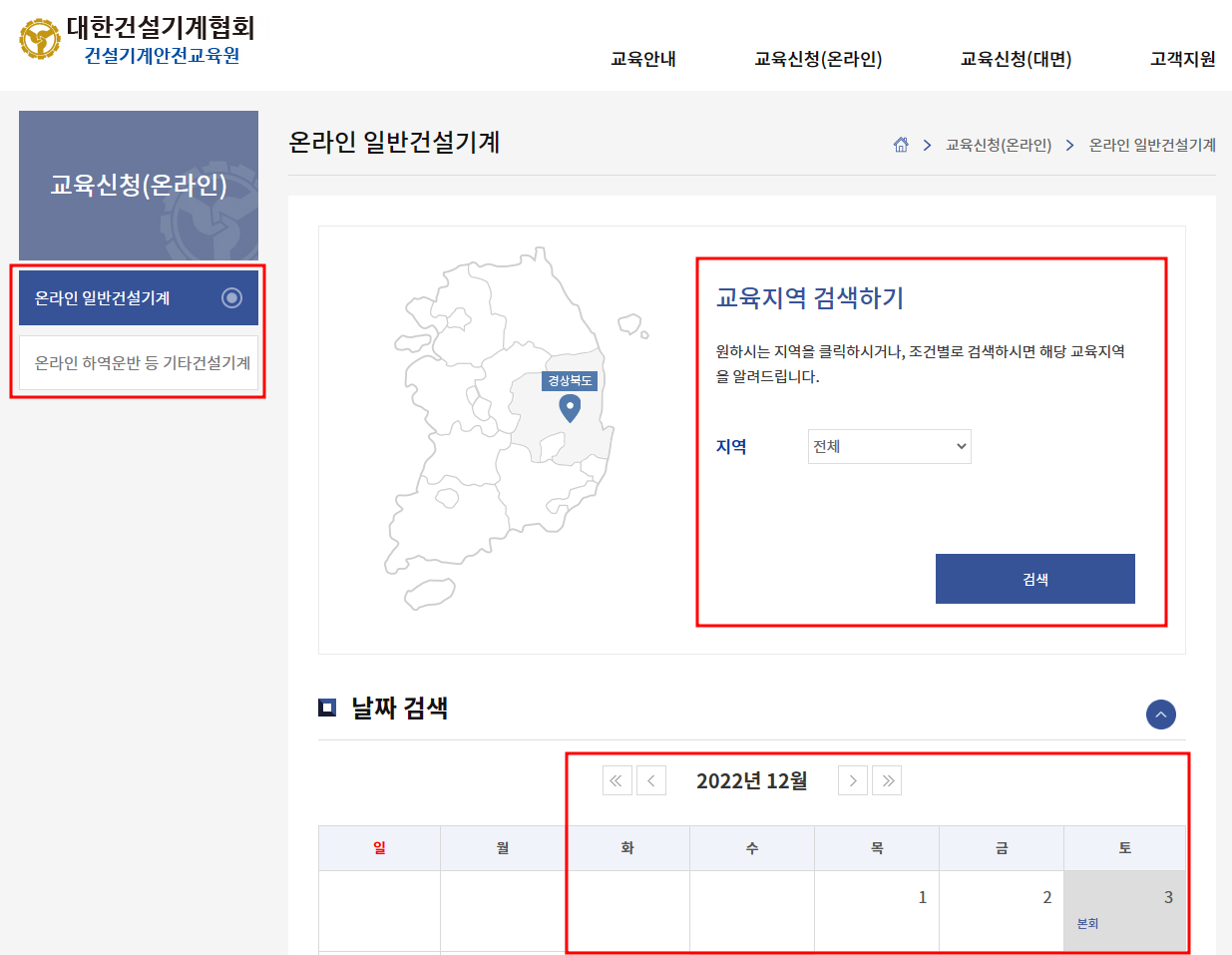
Task: Click the next month arrow on the calendar
Action: 852,780
